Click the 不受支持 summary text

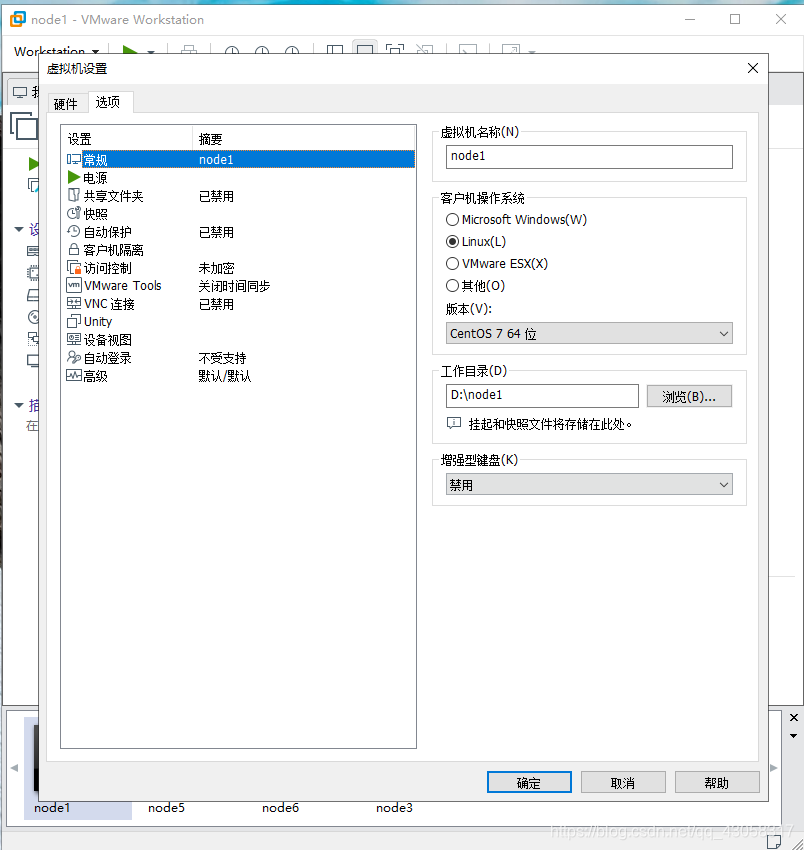[222, 358]
